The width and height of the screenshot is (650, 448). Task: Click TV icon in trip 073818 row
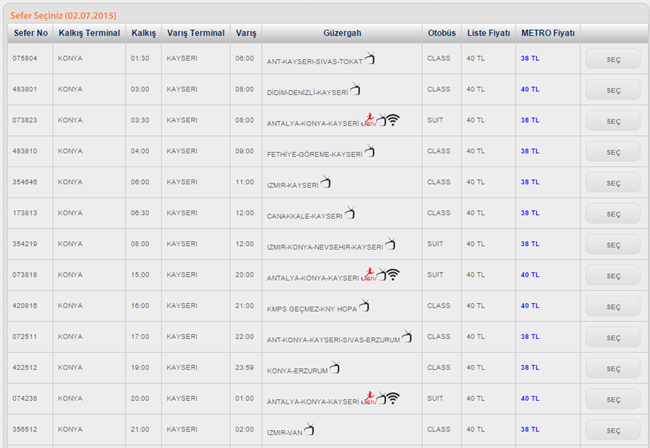pyautogui.click(x=381, y=275)
